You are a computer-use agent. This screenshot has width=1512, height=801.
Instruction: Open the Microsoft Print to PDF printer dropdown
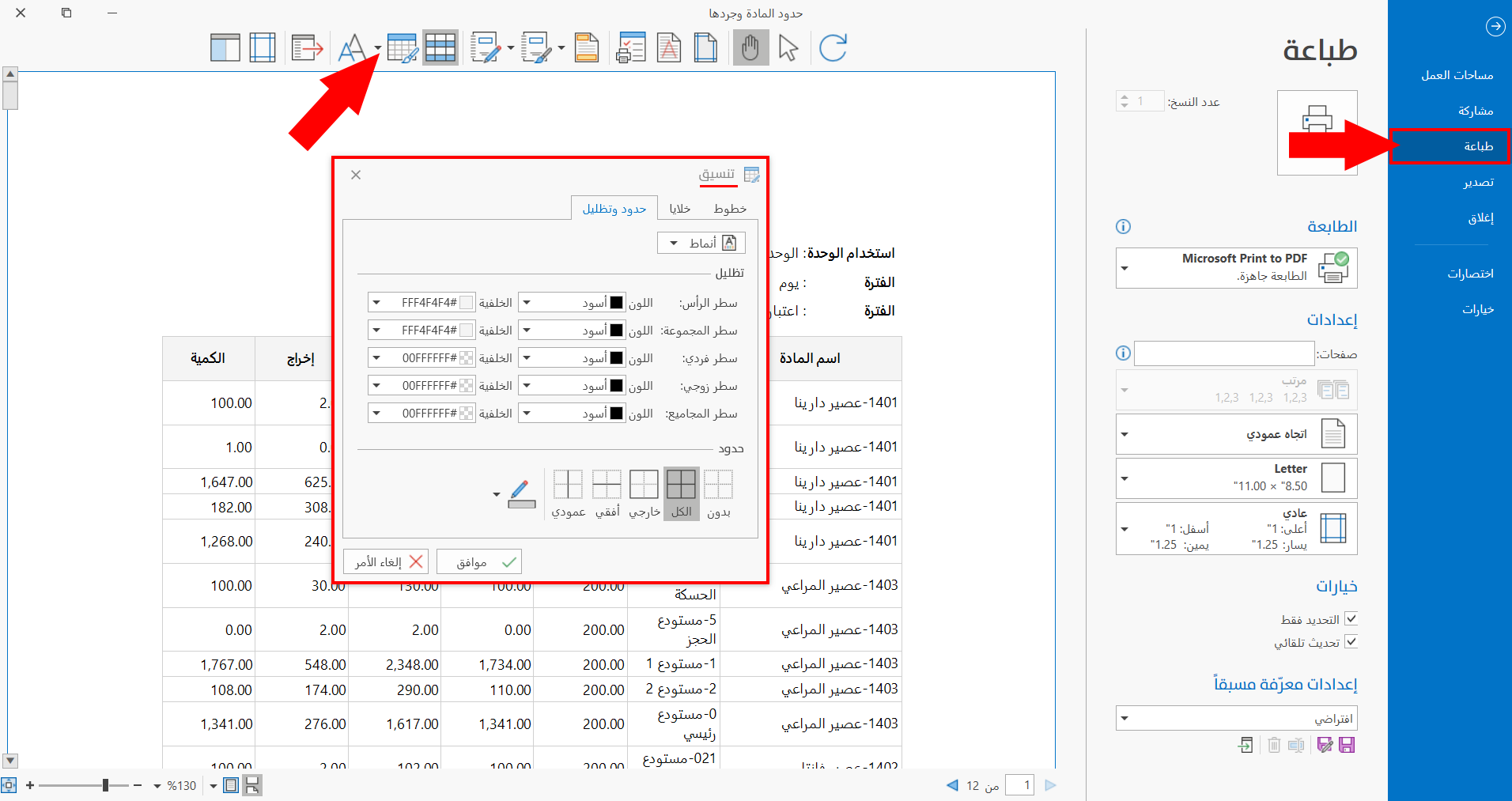point(1236,268)
